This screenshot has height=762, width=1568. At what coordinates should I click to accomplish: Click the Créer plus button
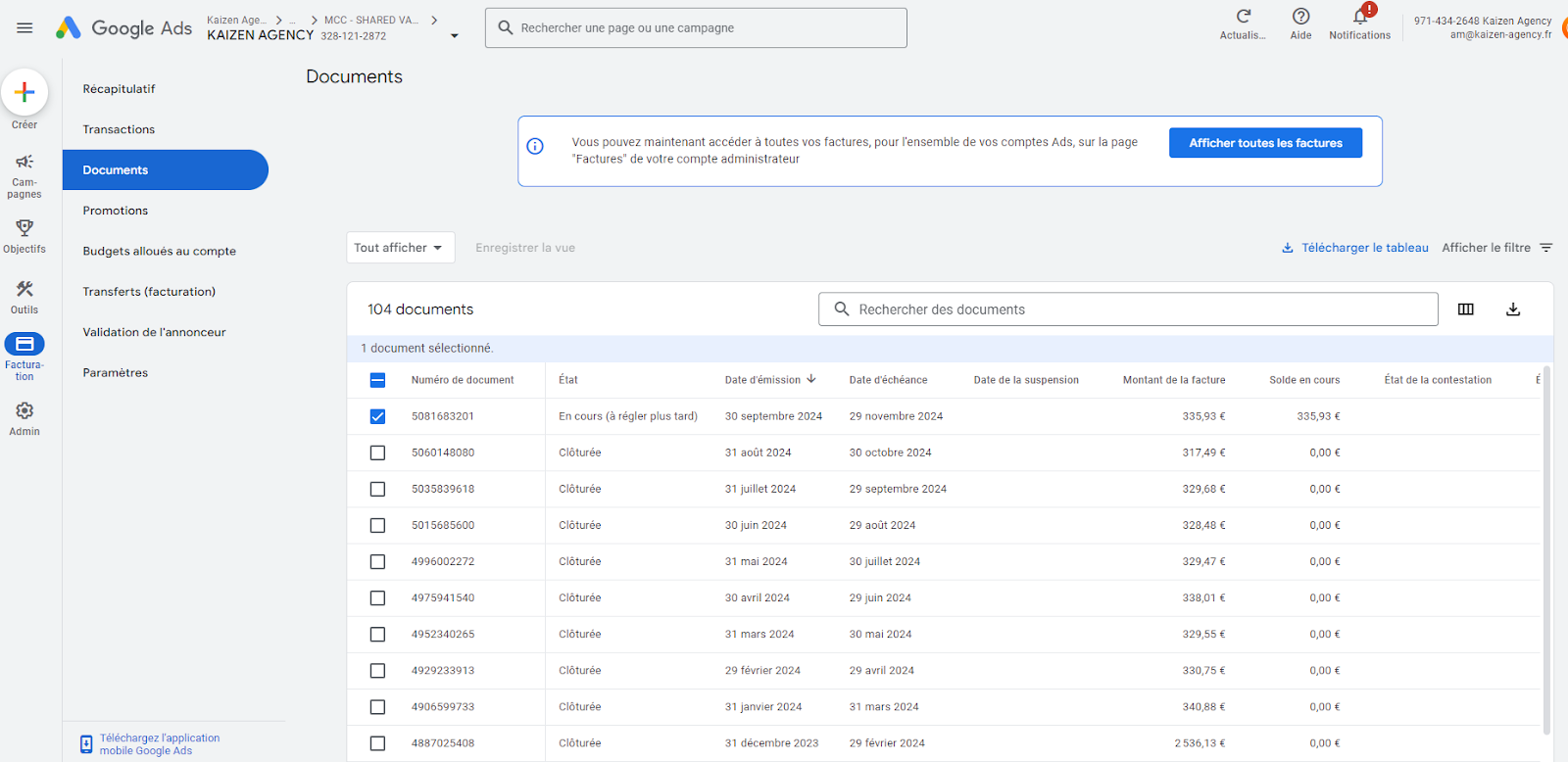(24, 92)
